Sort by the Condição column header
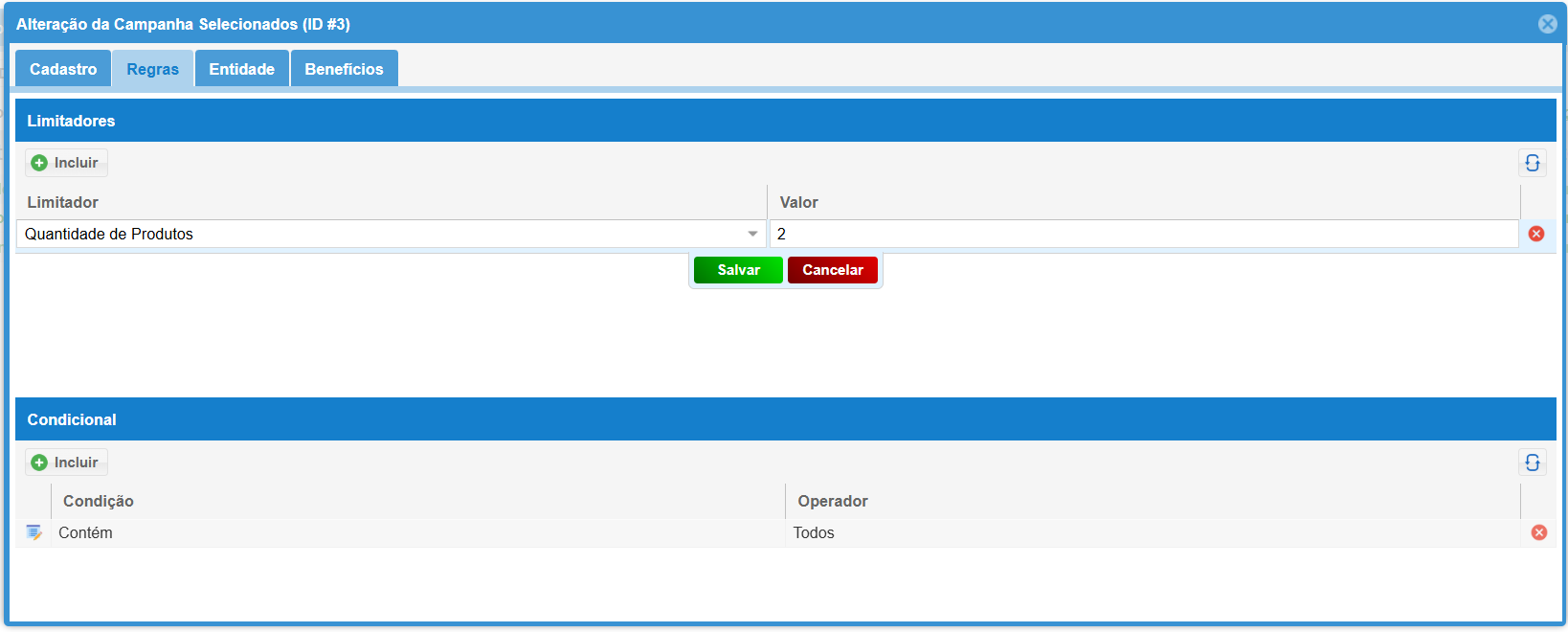 click(99, 501)
